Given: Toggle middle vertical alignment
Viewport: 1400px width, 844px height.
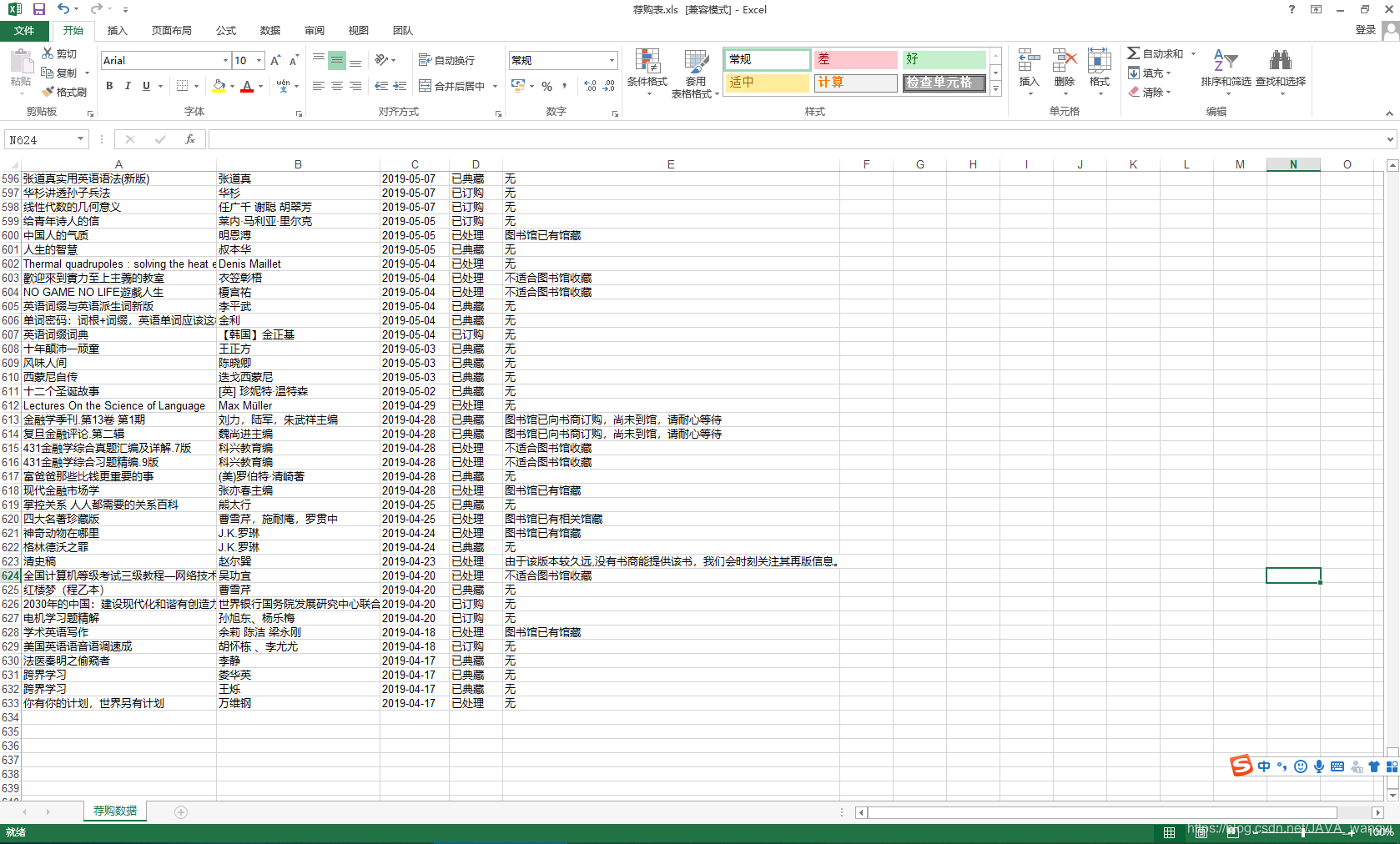Looking at the screenshot, I should point(337,60).
